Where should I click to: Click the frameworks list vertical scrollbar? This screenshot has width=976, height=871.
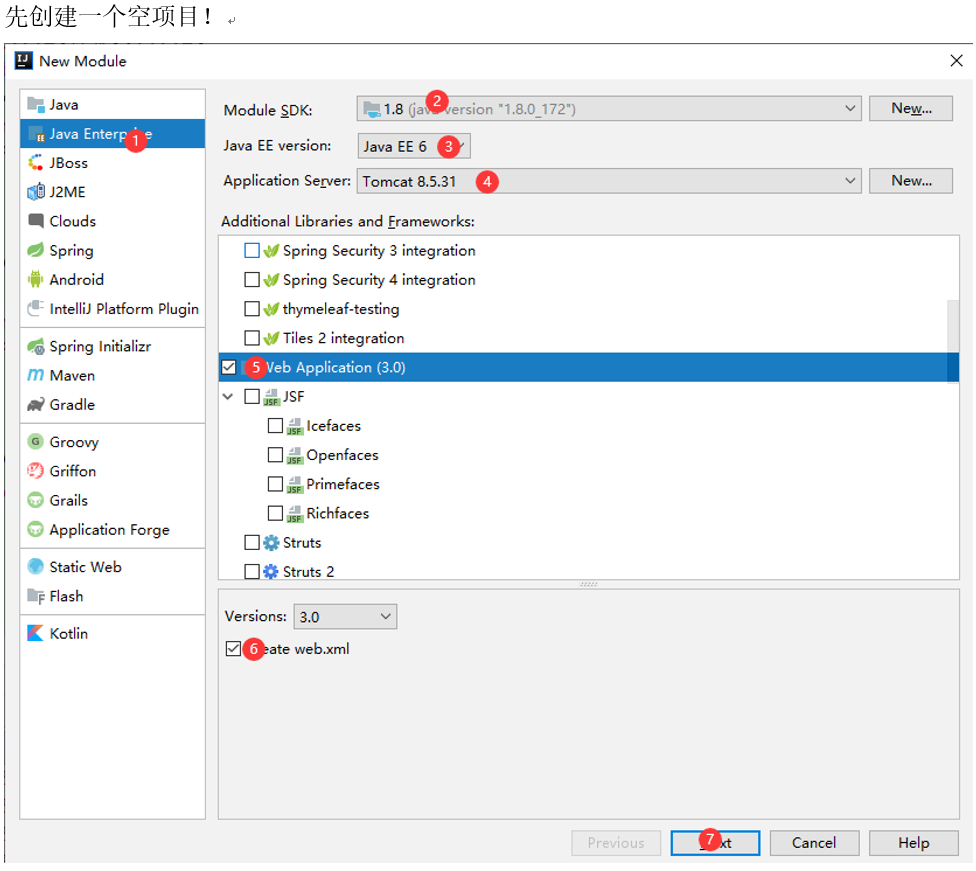[953, 341]
